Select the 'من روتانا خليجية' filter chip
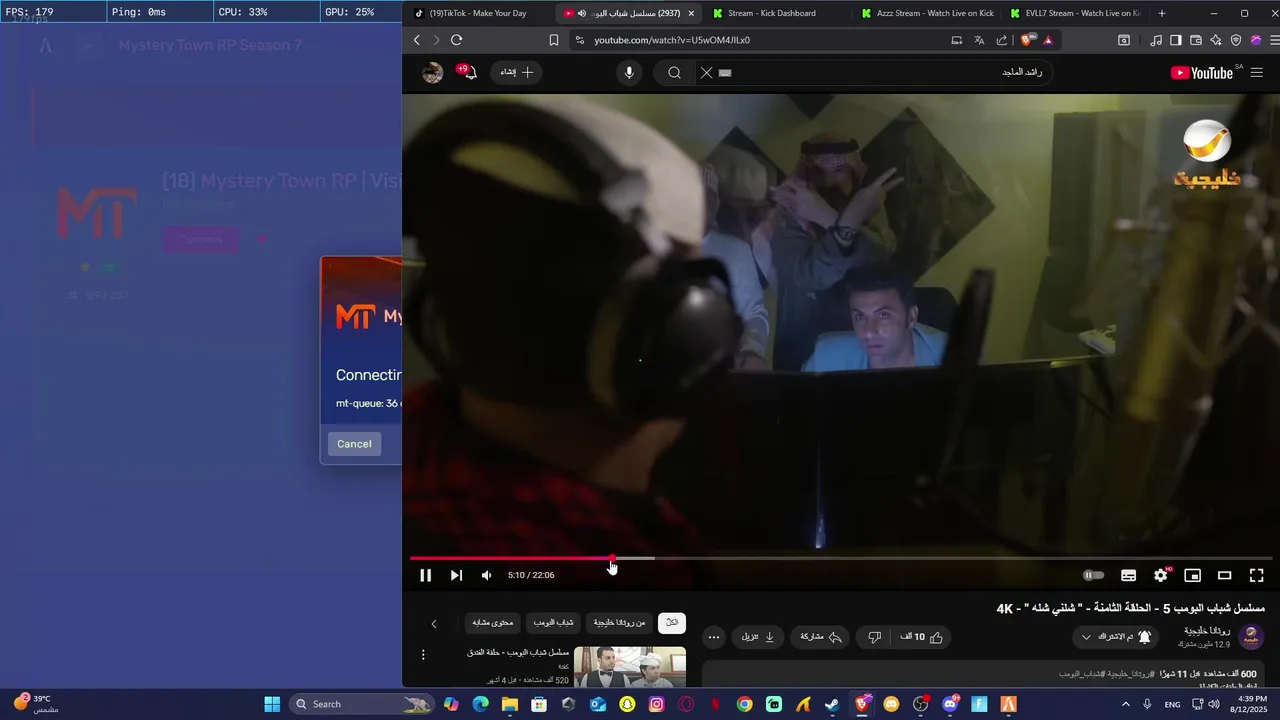 click(x=619, y=623)
